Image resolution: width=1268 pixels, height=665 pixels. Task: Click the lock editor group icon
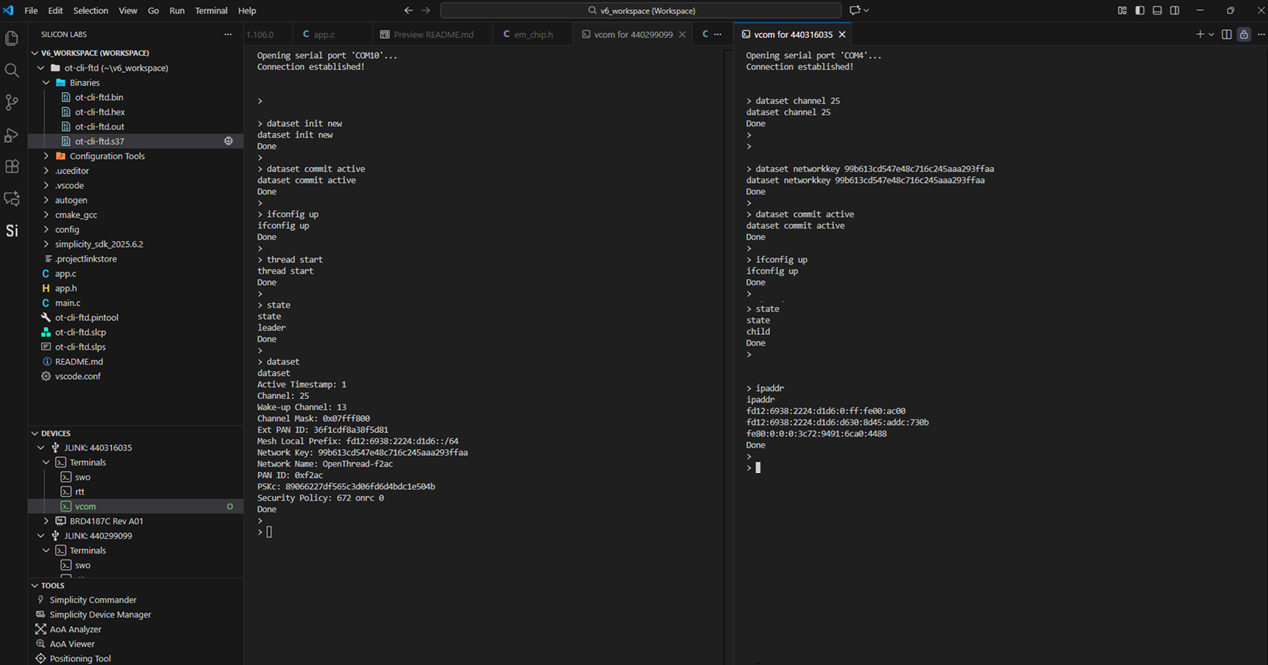coord(1243,34)
